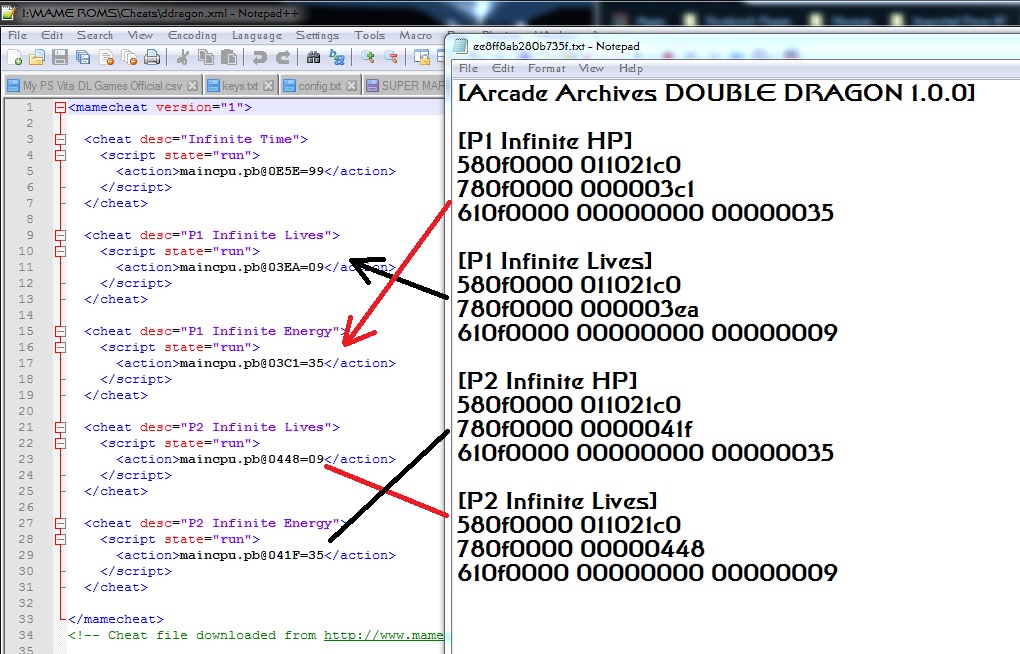
Task: Collapse the P2 Infinite Energy cheat fold on line 27
Action: (x=60, y=523)
